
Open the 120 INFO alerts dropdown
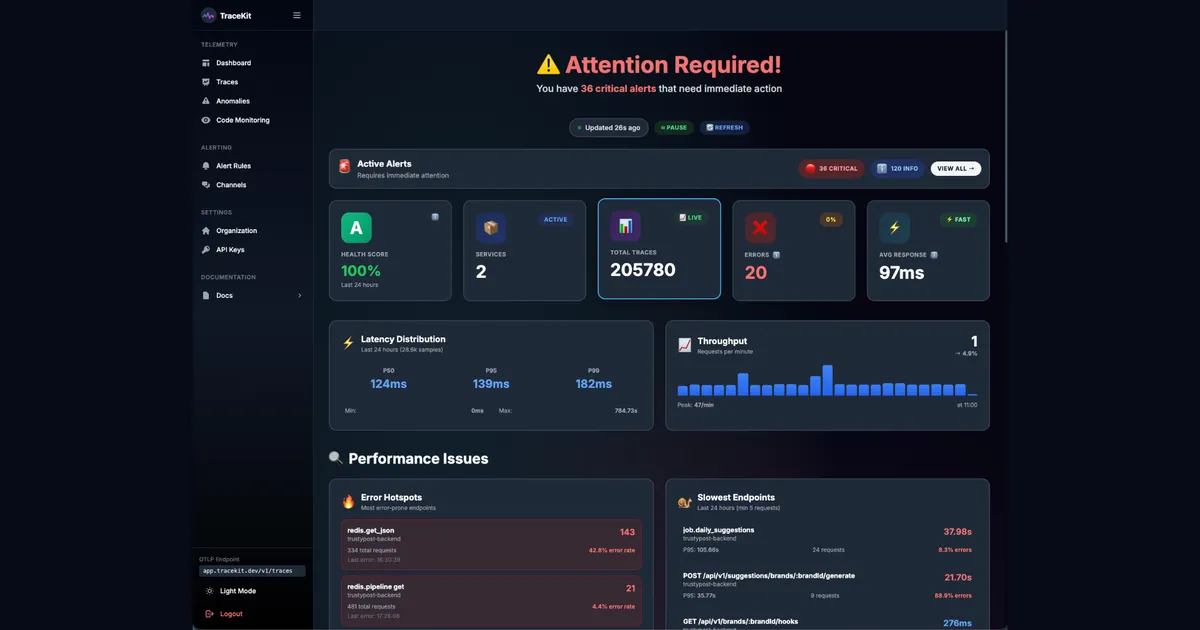pyautogui.click(x=895, y=168)
